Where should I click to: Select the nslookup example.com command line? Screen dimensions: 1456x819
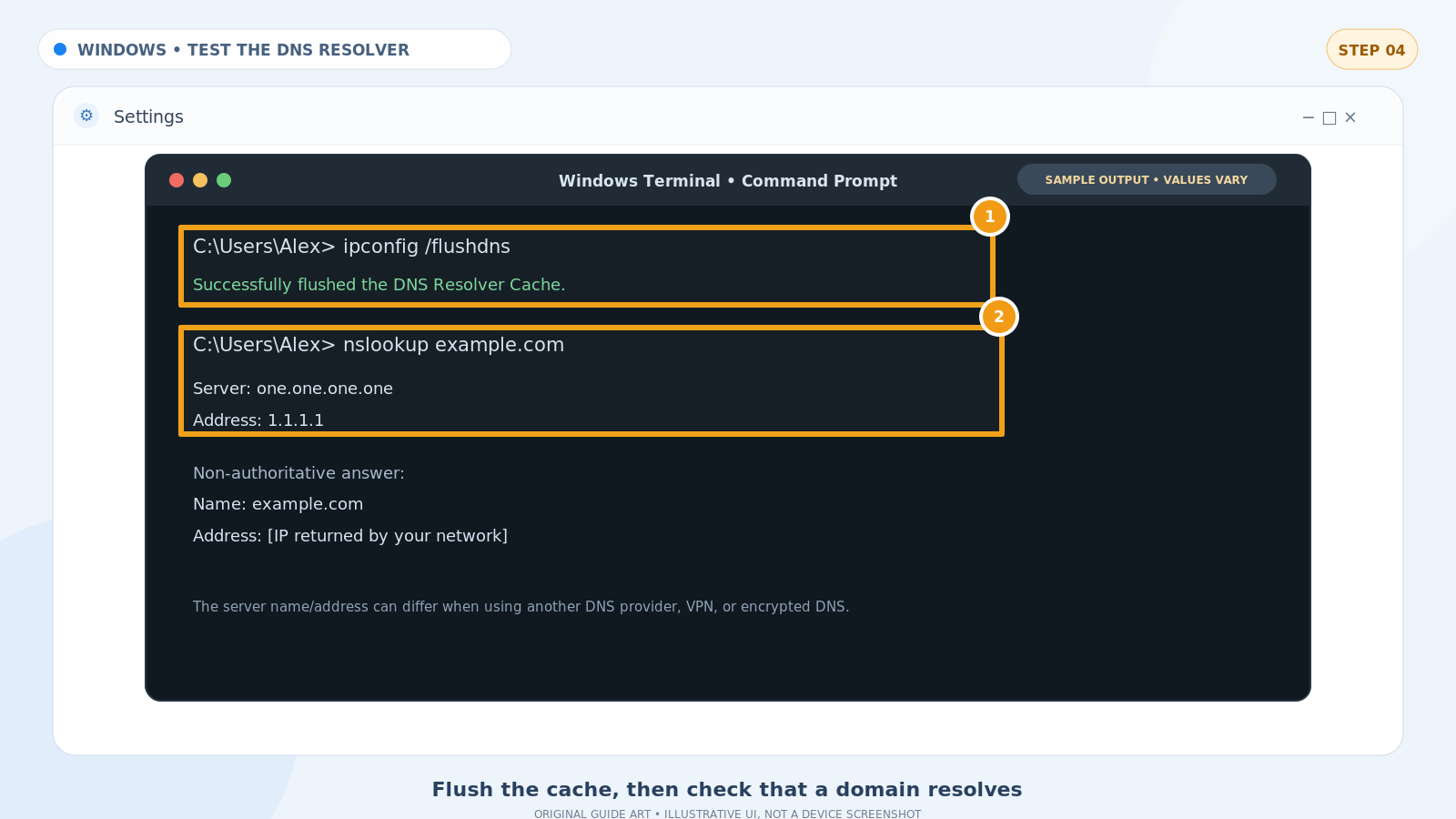tap(379, 345)
